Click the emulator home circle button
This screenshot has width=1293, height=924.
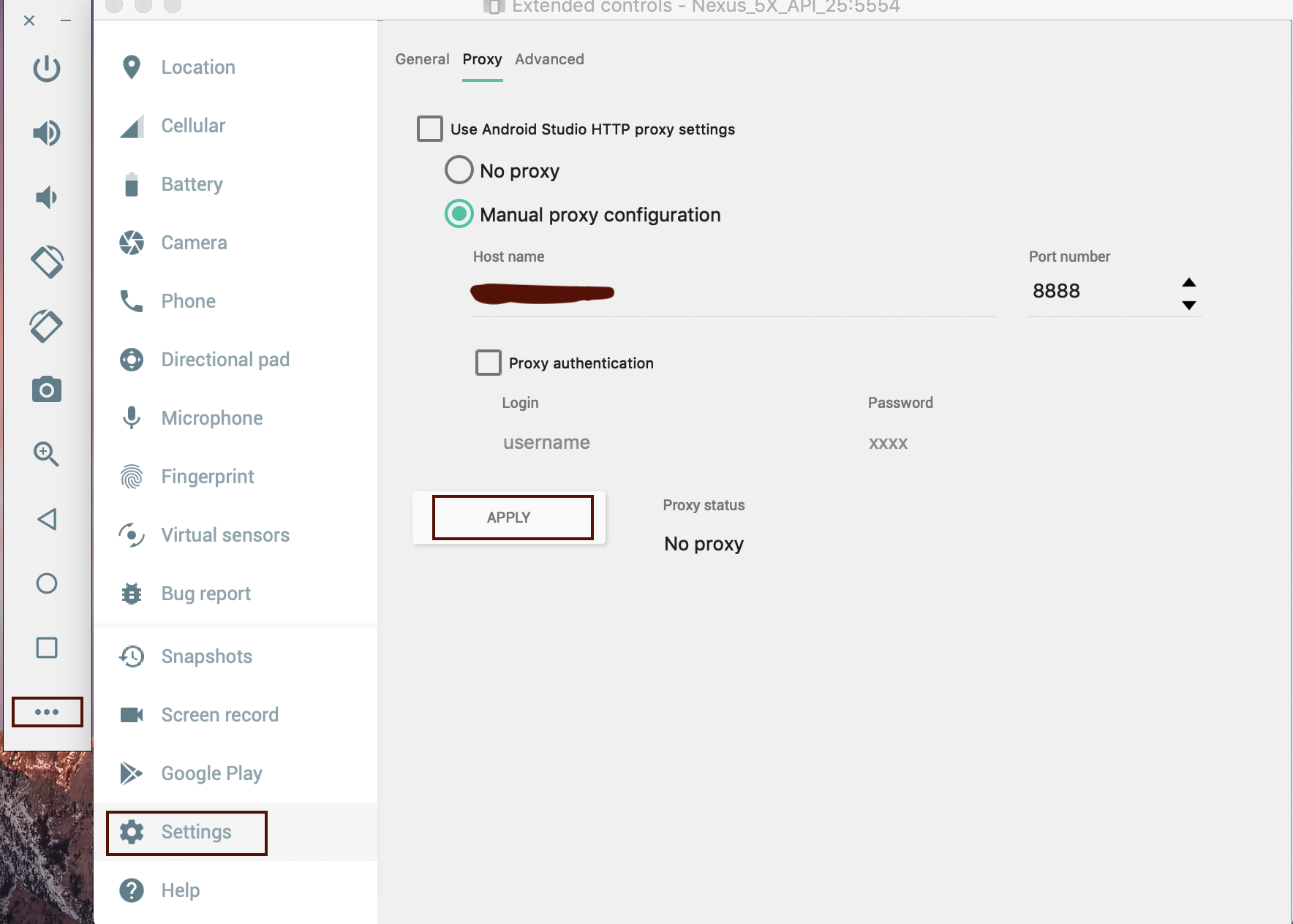47,583
